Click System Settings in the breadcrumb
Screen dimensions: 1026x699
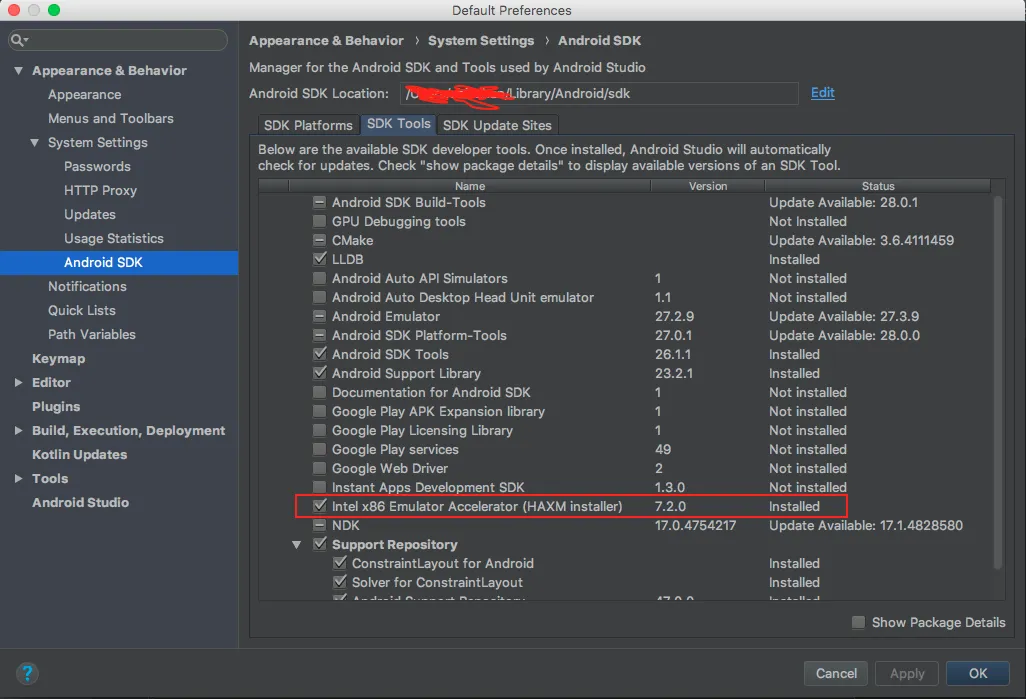(x=481, y=41)
